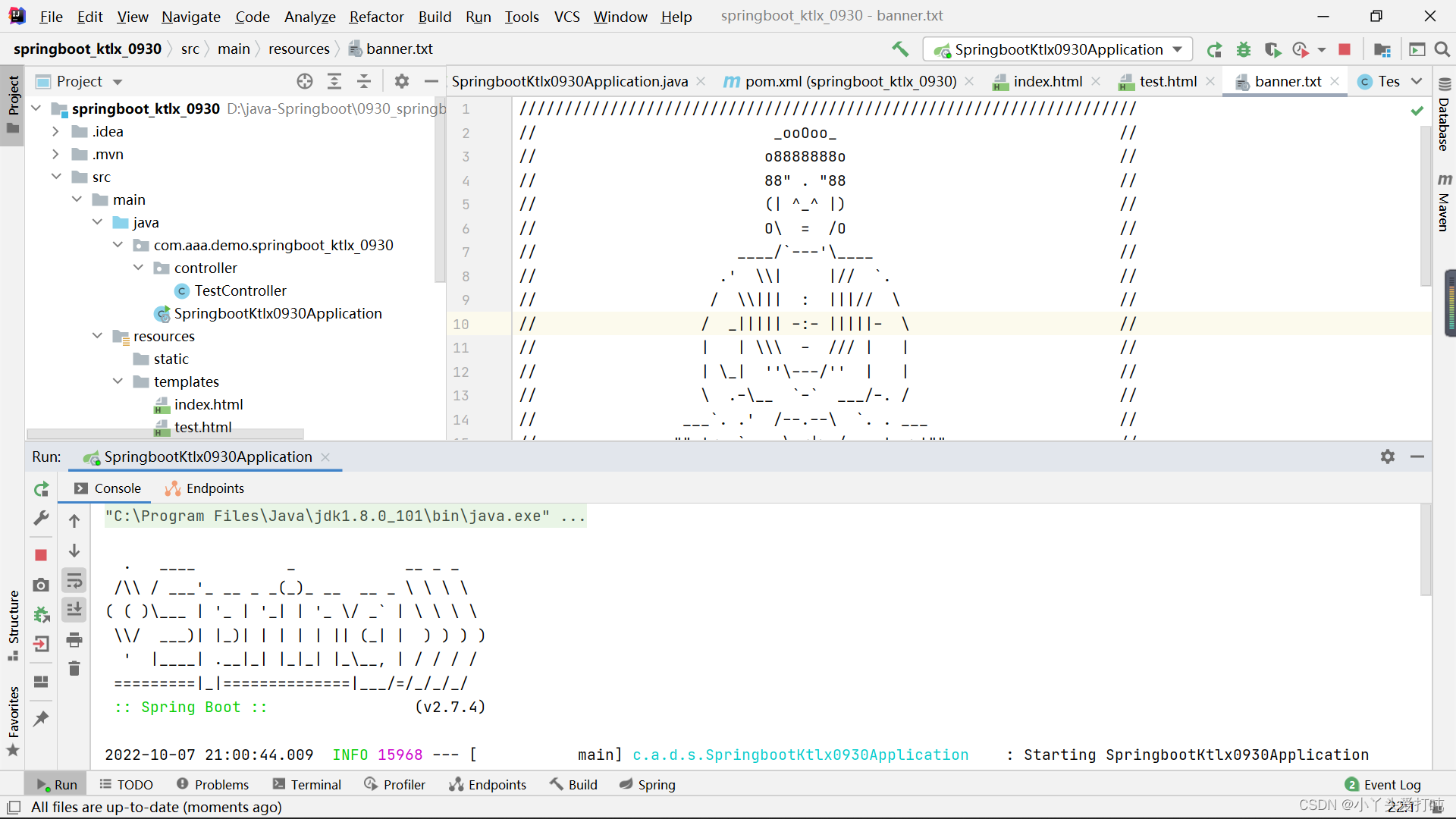Viewport: 1456px width, 819px height.
Task: Open Problems tool window
Action: [212, 784]
